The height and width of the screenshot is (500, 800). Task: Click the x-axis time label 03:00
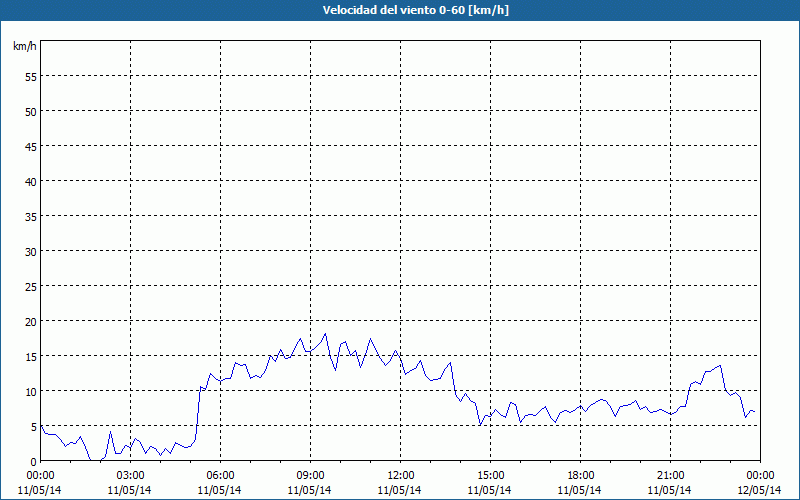tap(130, 476)
